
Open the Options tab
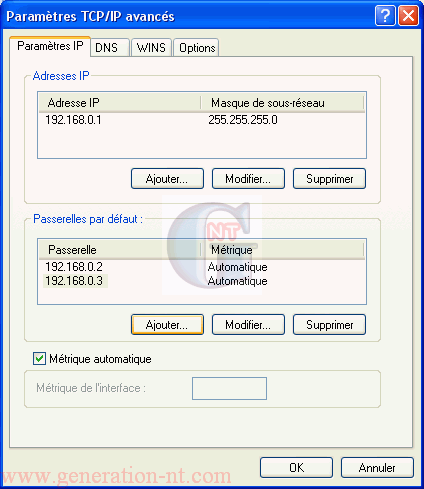pyautogui.click(x=196, y=48)
